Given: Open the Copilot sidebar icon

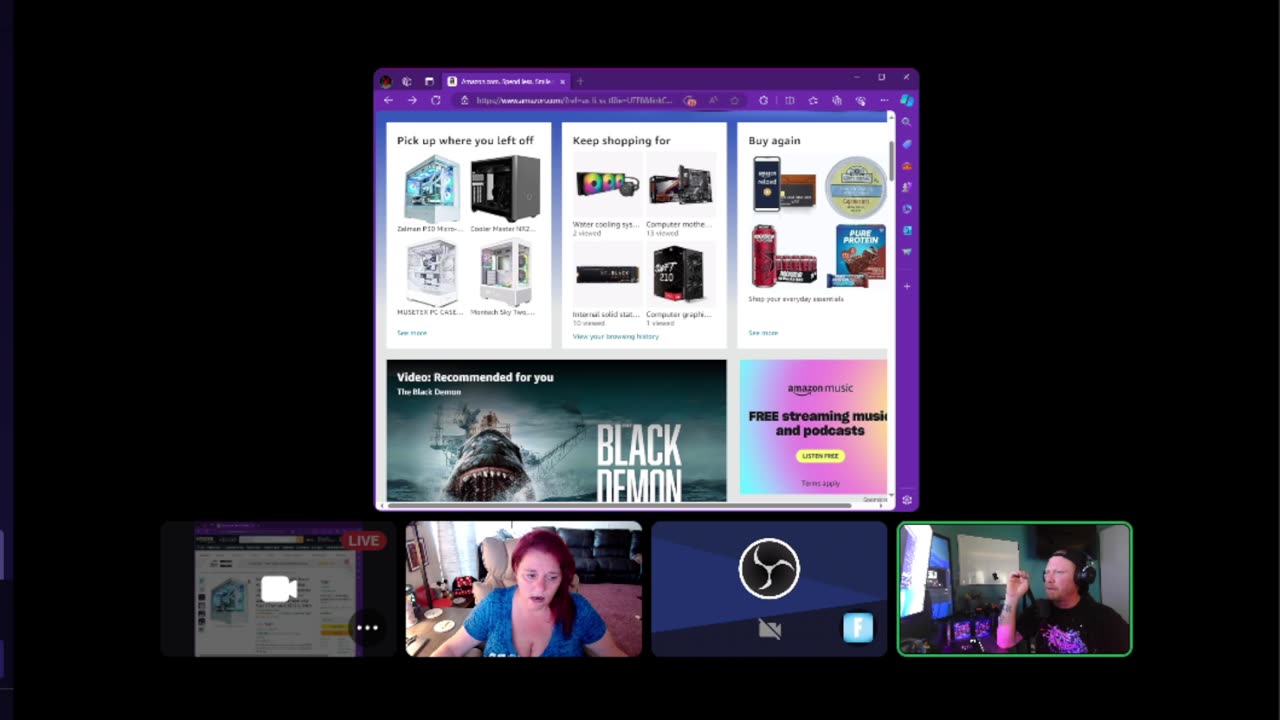Looking at the screenshot, I should pyautogui.click(x=907, y=100).
